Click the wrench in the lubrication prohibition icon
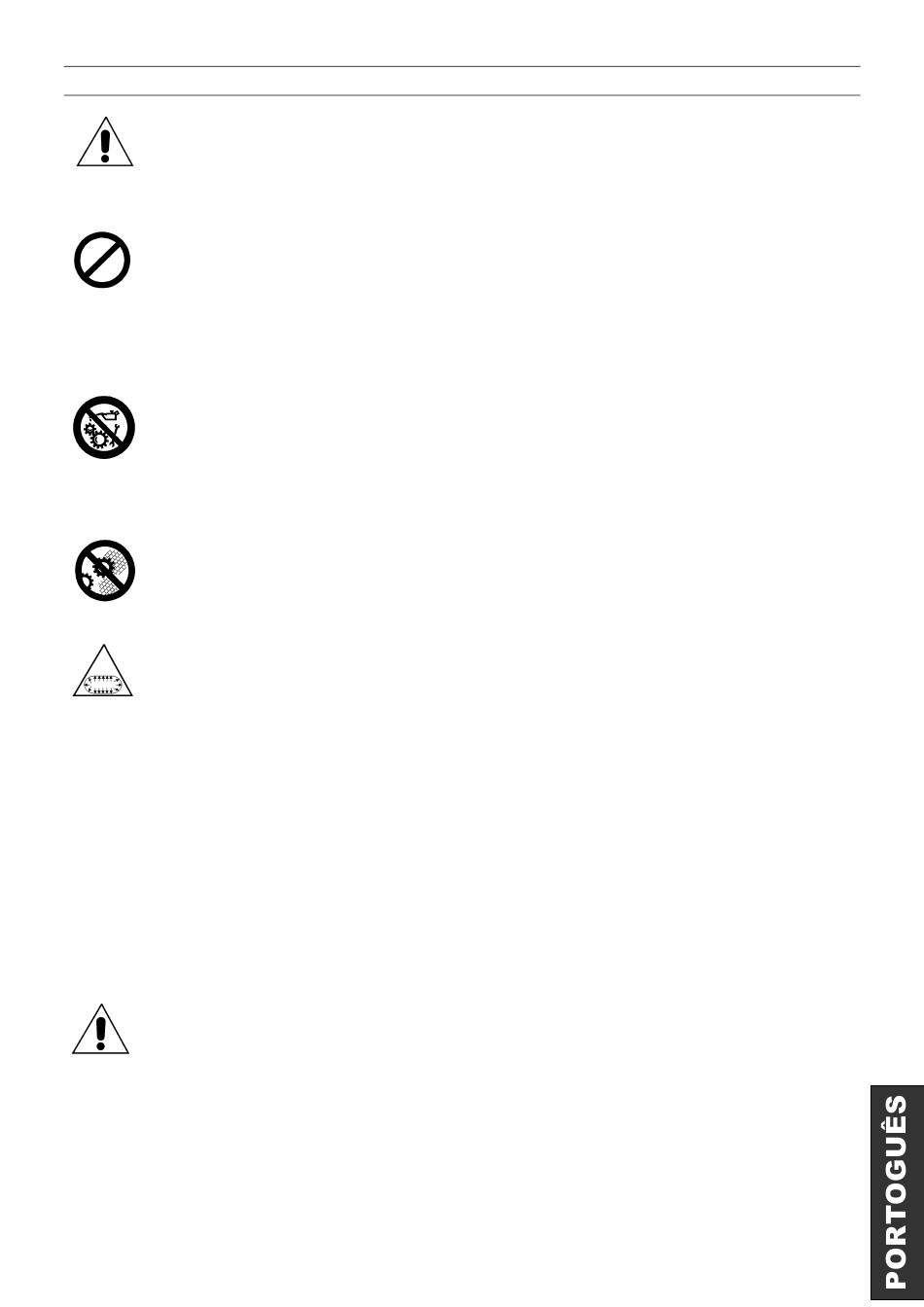This screenshot has height=1307, width=924. (x=117, y=429)
